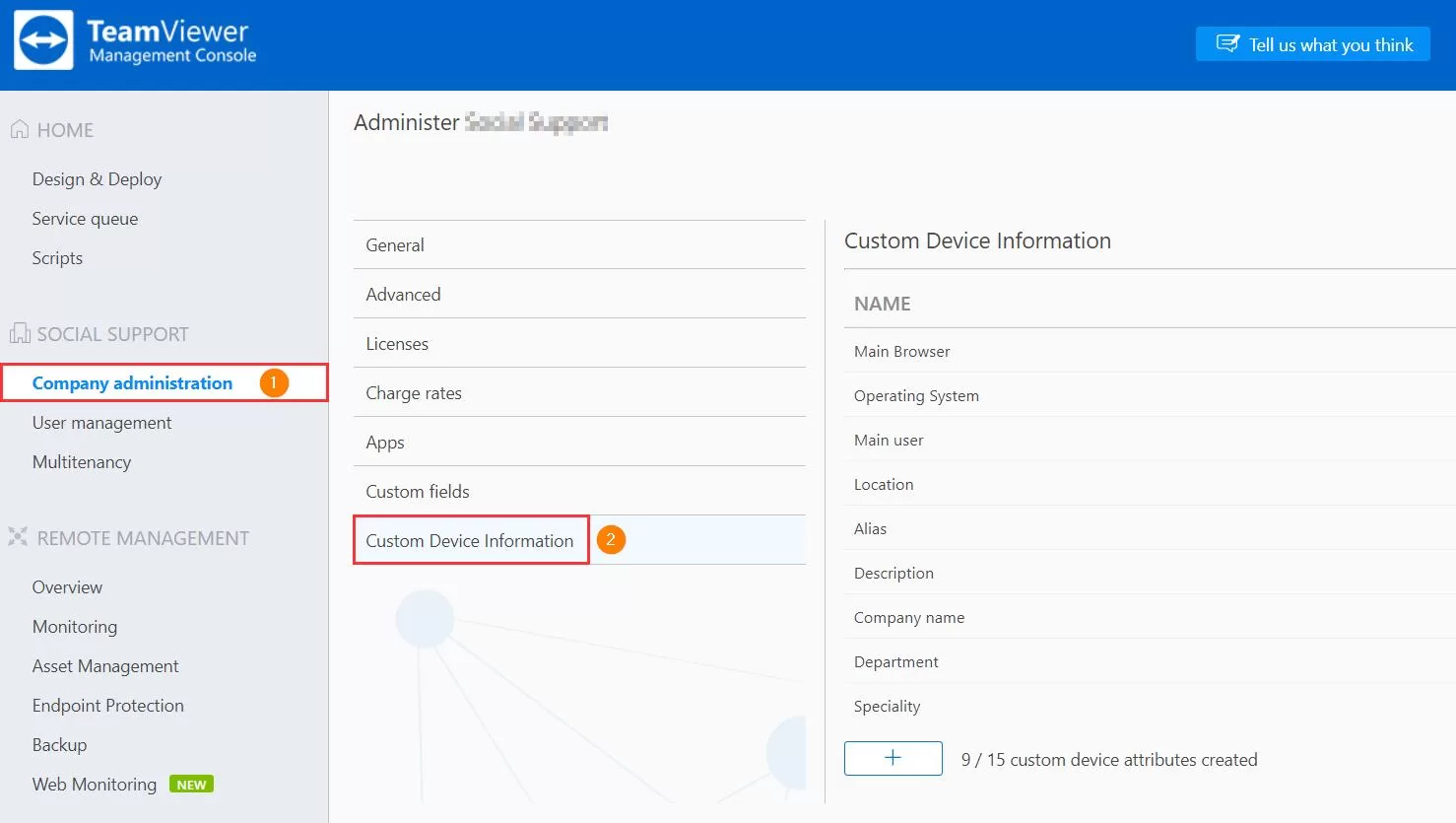
Task: Click the Social Support building icon
Action: click(x=19, y=333)
